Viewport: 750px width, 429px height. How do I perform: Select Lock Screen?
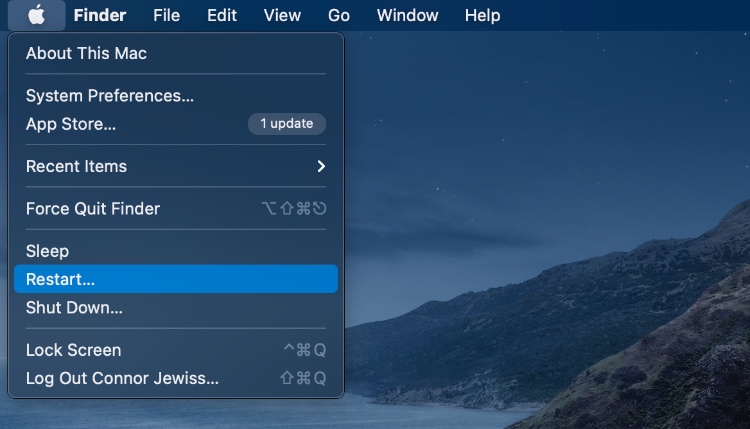(x=176, y=350)
